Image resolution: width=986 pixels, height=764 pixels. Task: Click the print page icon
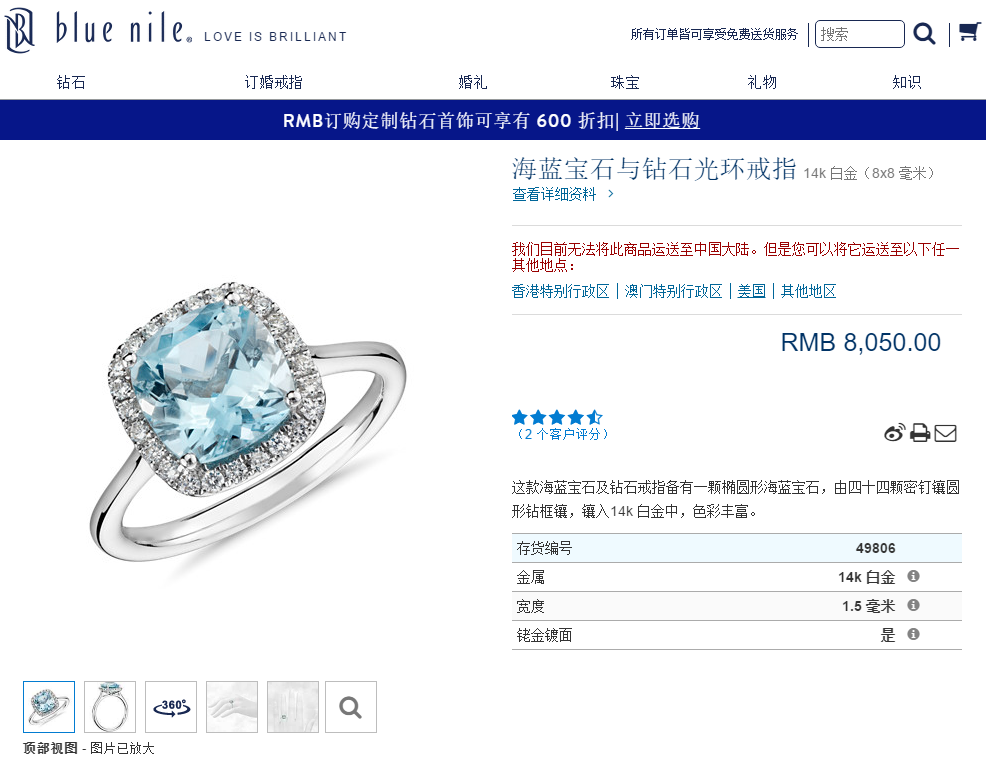[920, 433]
